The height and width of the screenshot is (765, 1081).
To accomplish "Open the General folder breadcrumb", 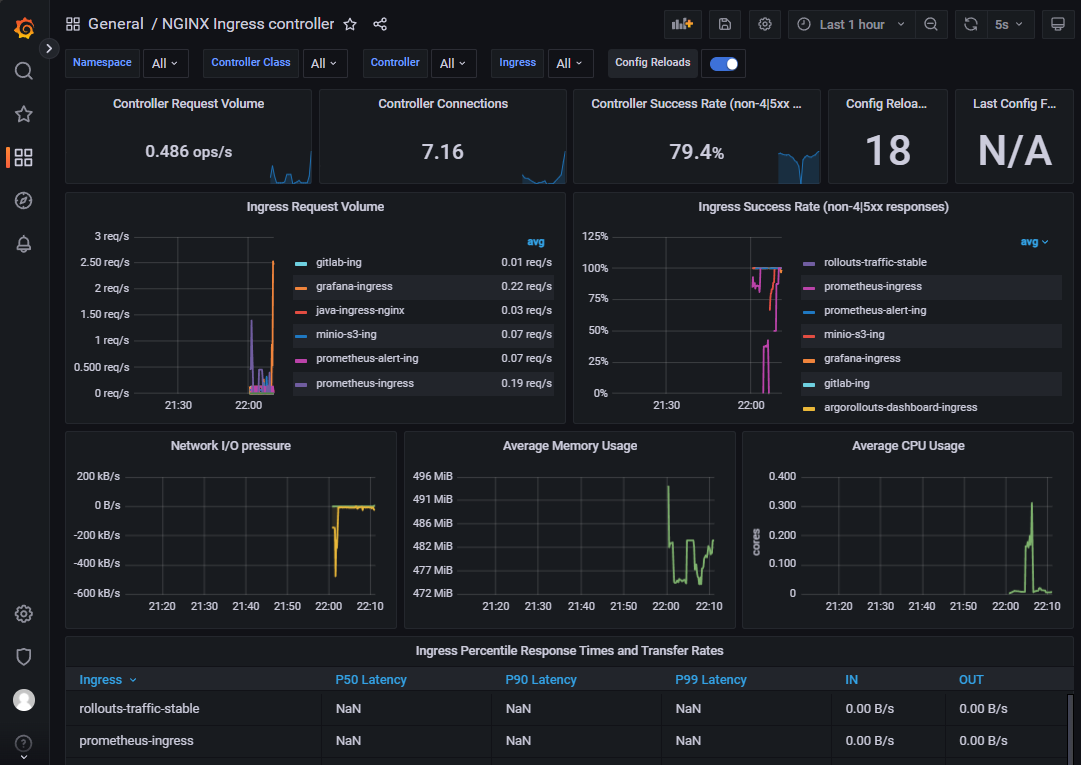I will (116, 24).
